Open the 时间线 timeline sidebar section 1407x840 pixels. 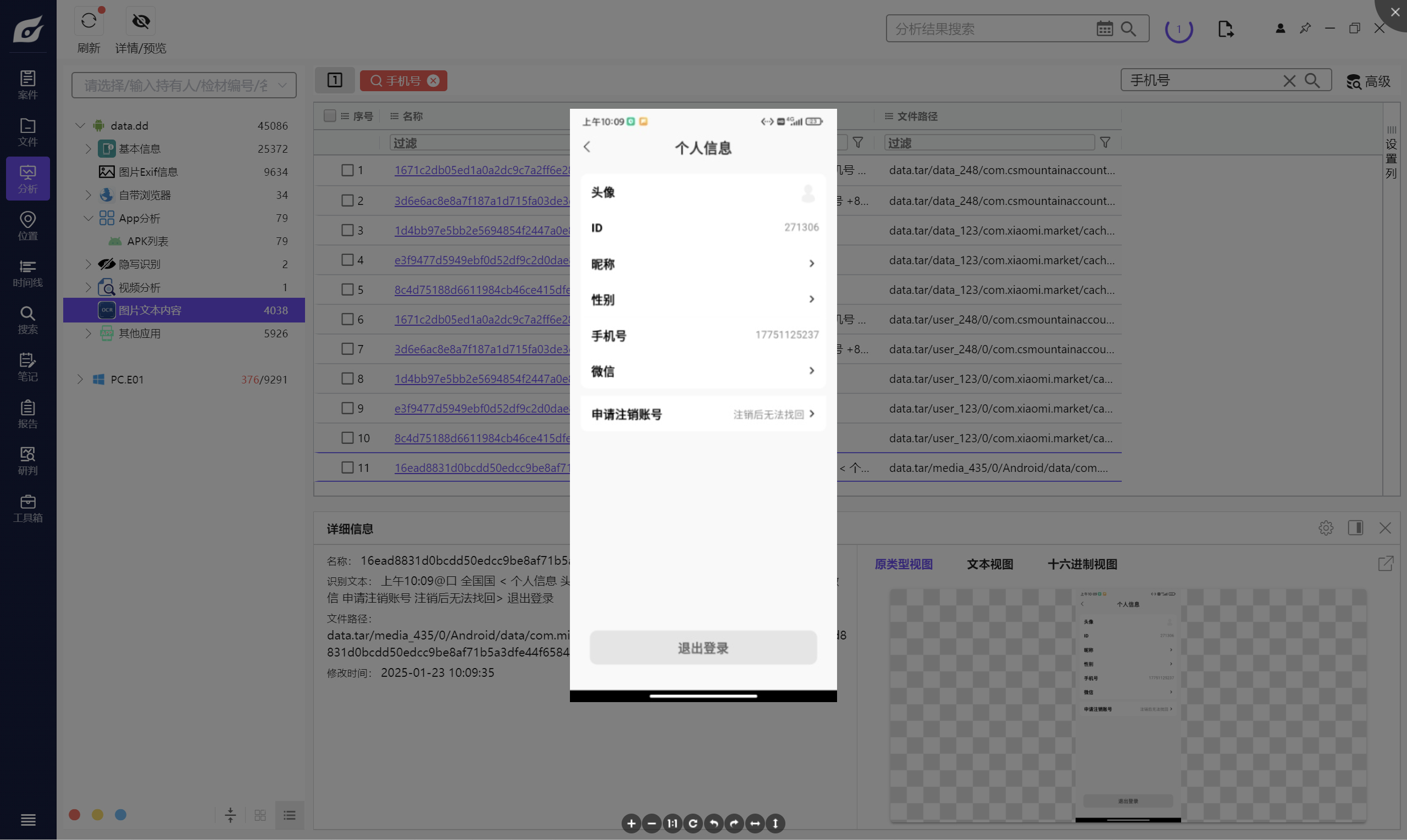tap(27, 273)
